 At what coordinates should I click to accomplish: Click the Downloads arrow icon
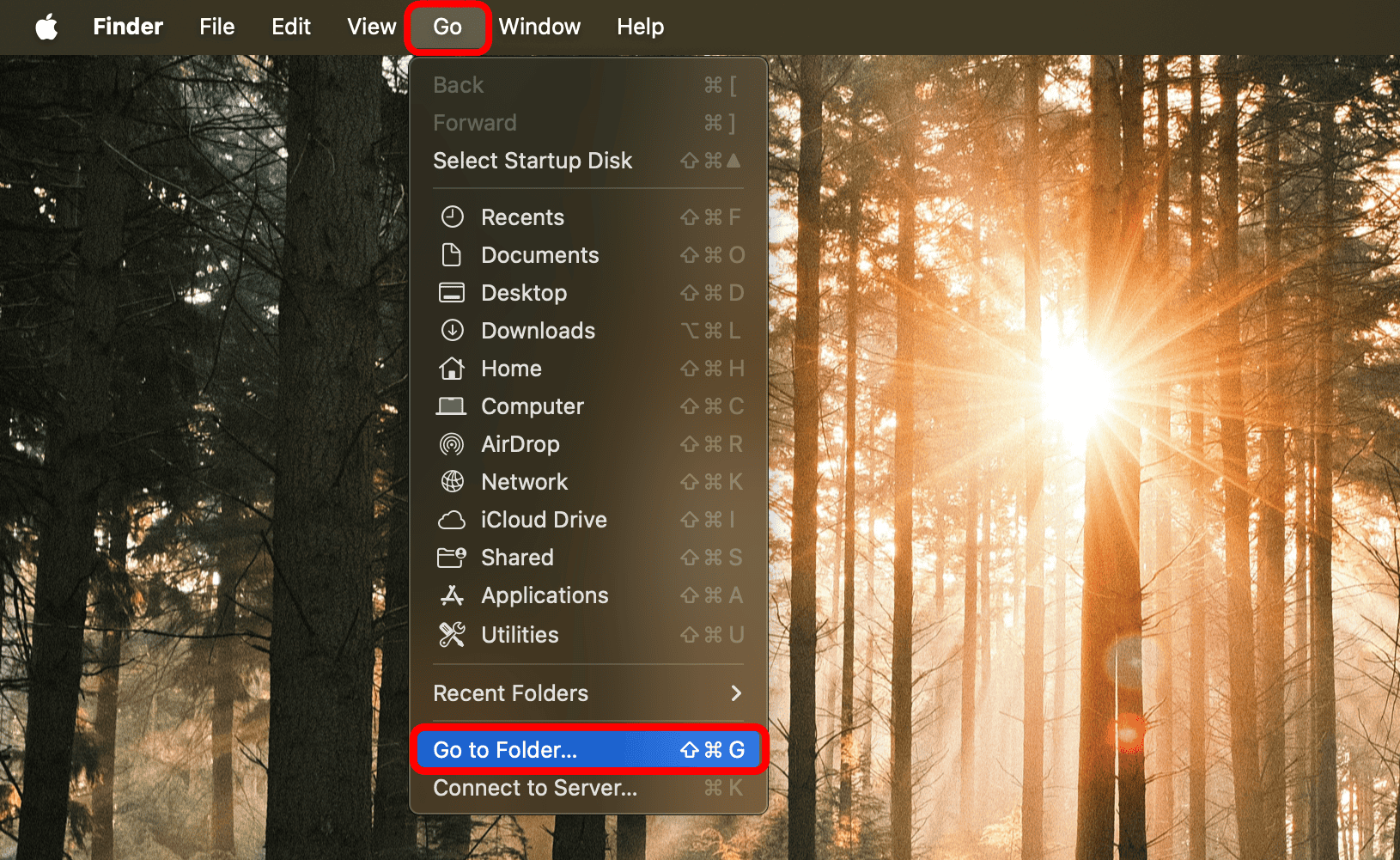pyautogui.click(x=452, y=331)
